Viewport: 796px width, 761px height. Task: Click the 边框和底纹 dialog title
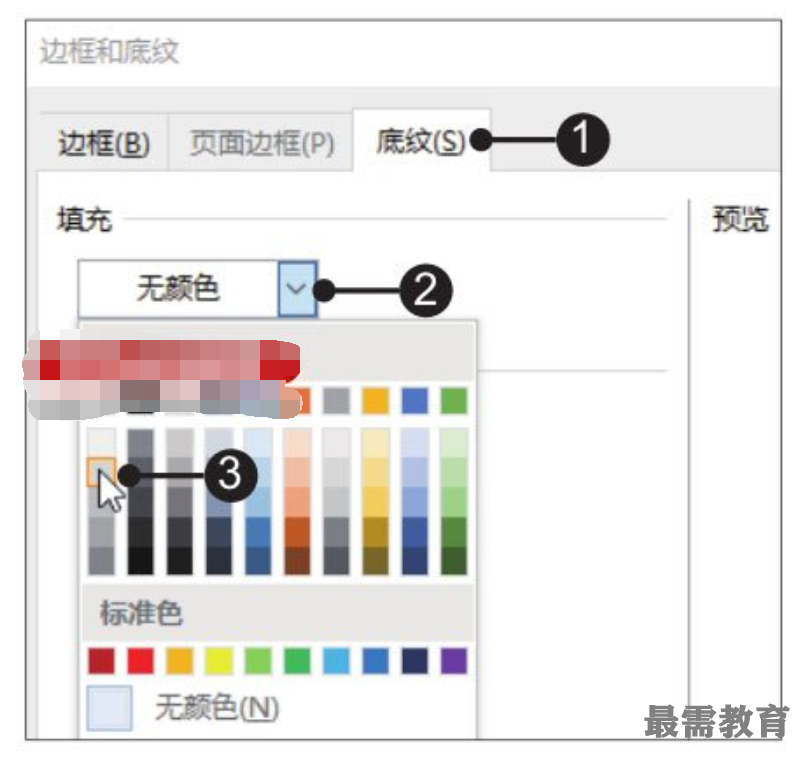point(110,51)
